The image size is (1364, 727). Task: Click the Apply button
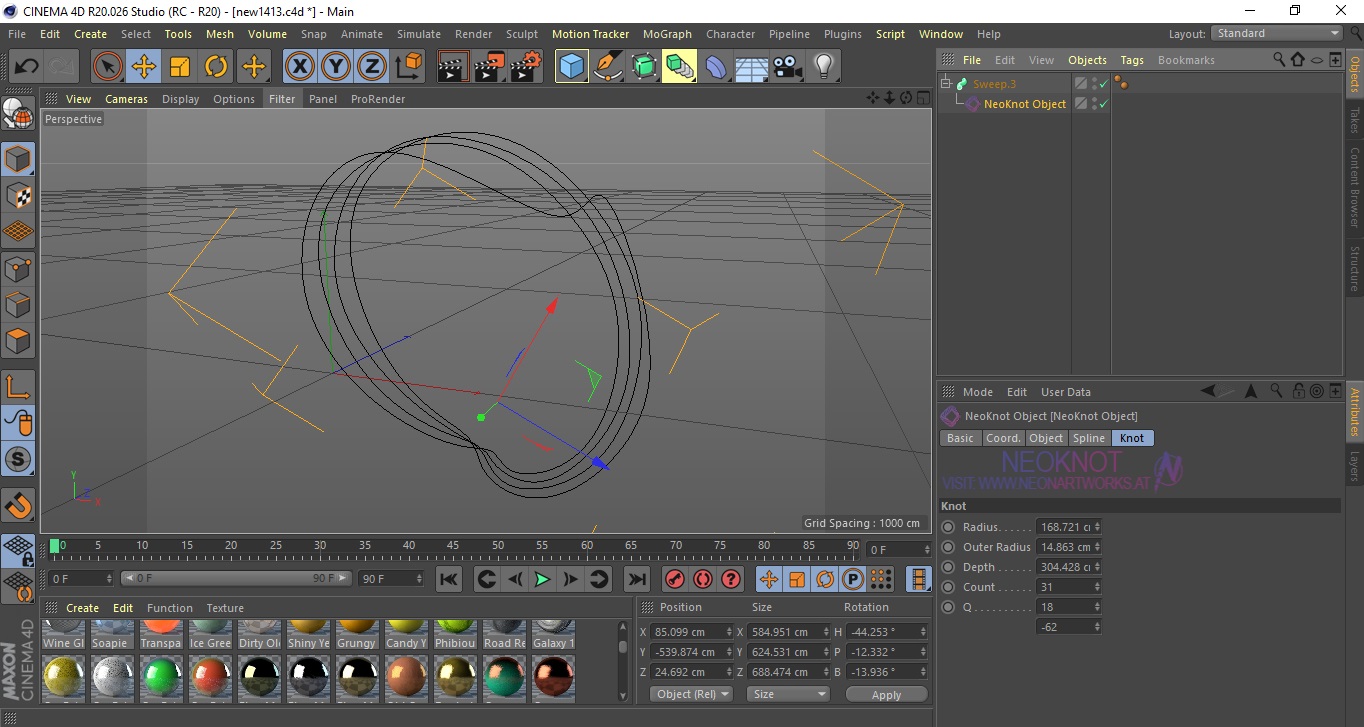pyautogui.click(x=886, y=694)
